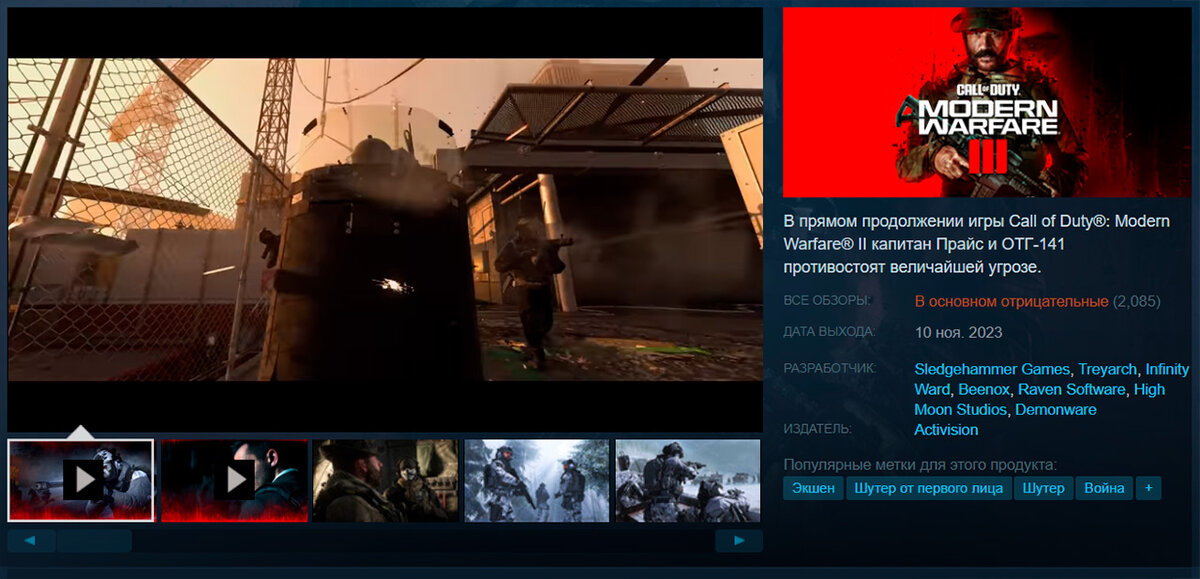The height and width of the screenshot is (579, 1200).
Task: Select the snowy forest soldiers screenshot thumbnail
Action: pyautogui.click(x=537, y=480)
